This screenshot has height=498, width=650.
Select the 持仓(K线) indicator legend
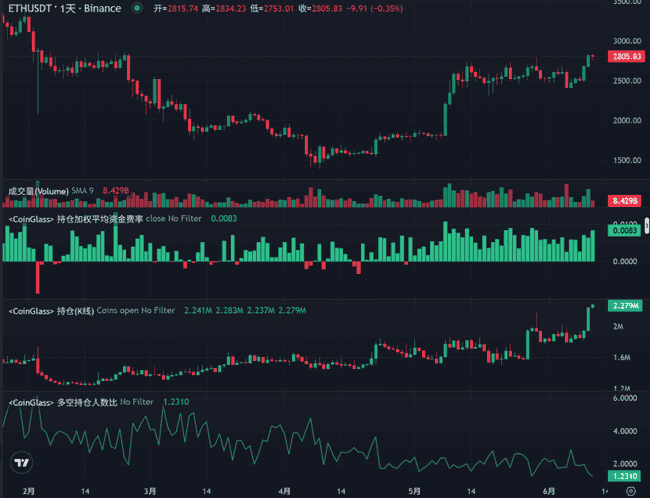(45, 310)
